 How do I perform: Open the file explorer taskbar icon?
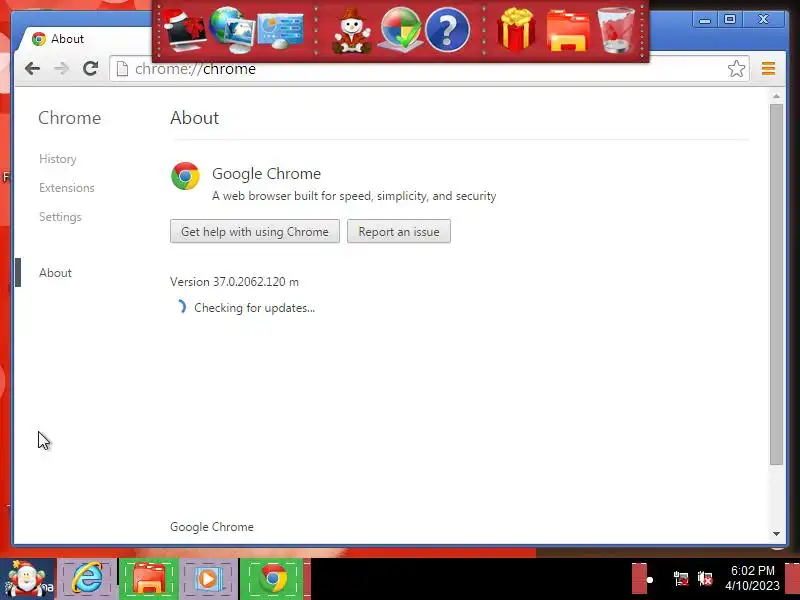coord(148,579)
